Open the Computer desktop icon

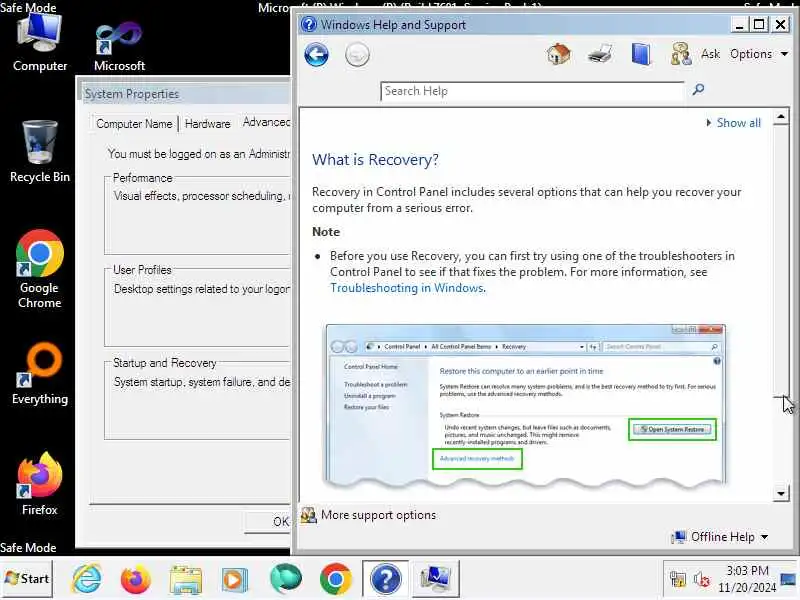click(40, 42)
